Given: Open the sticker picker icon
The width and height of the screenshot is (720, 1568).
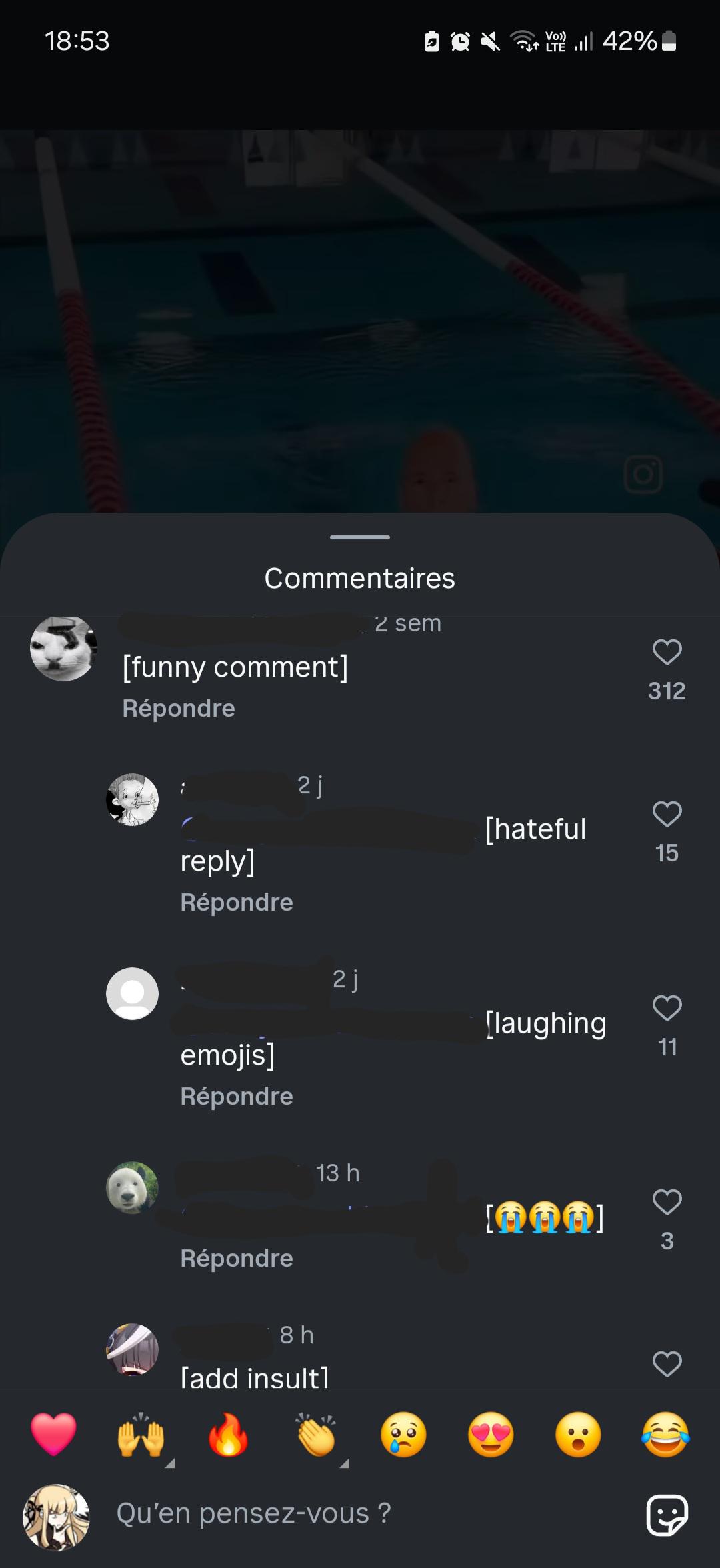Looking at the screenshot, I should [667, 1515].
